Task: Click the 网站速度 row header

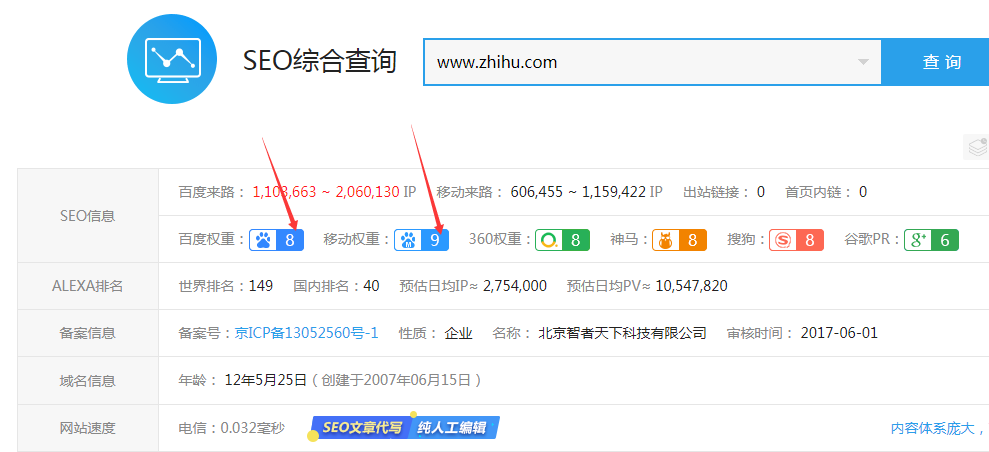Action: coord(88,429)
